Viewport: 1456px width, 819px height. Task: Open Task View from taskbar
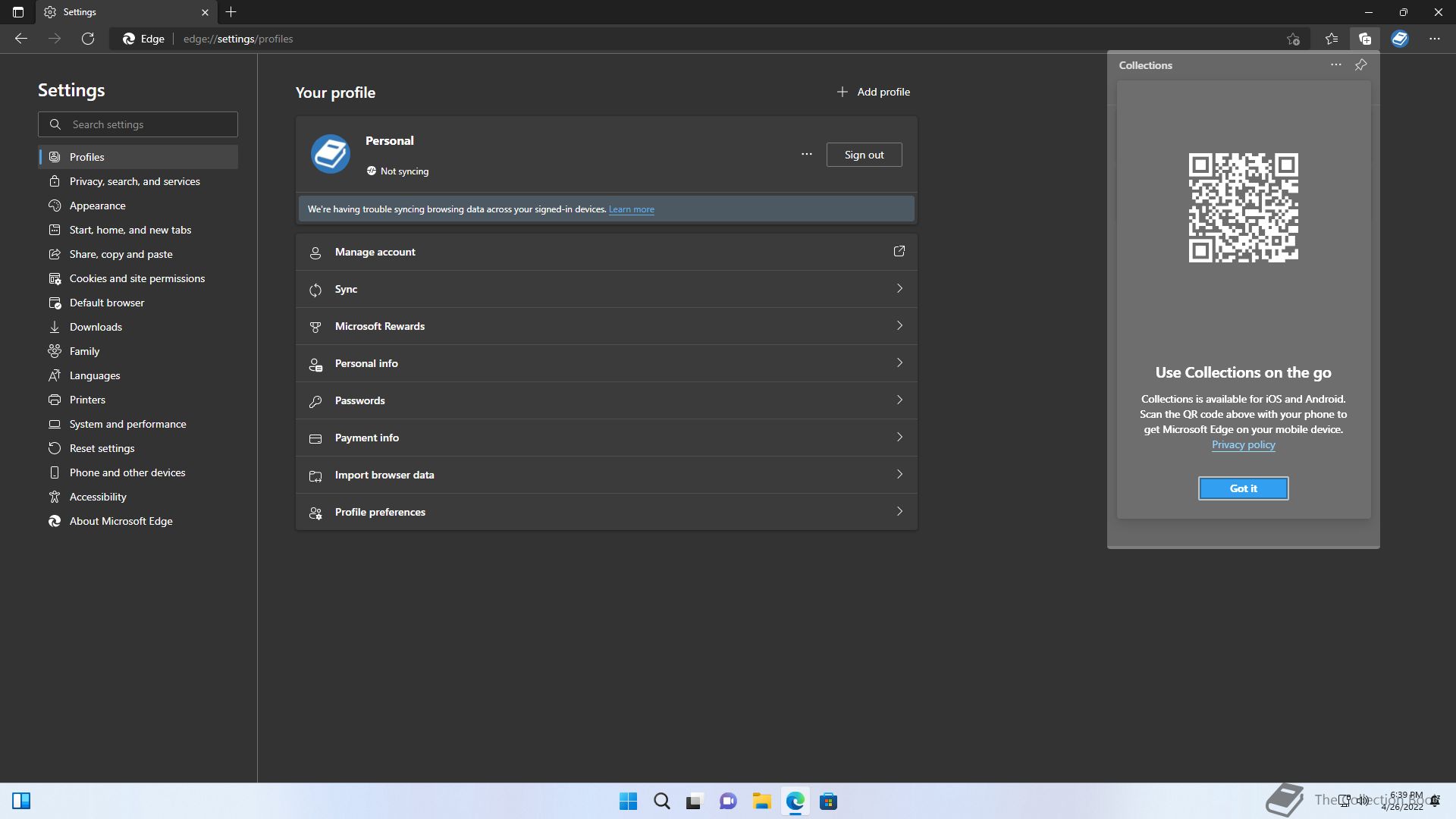pos(695,802)
